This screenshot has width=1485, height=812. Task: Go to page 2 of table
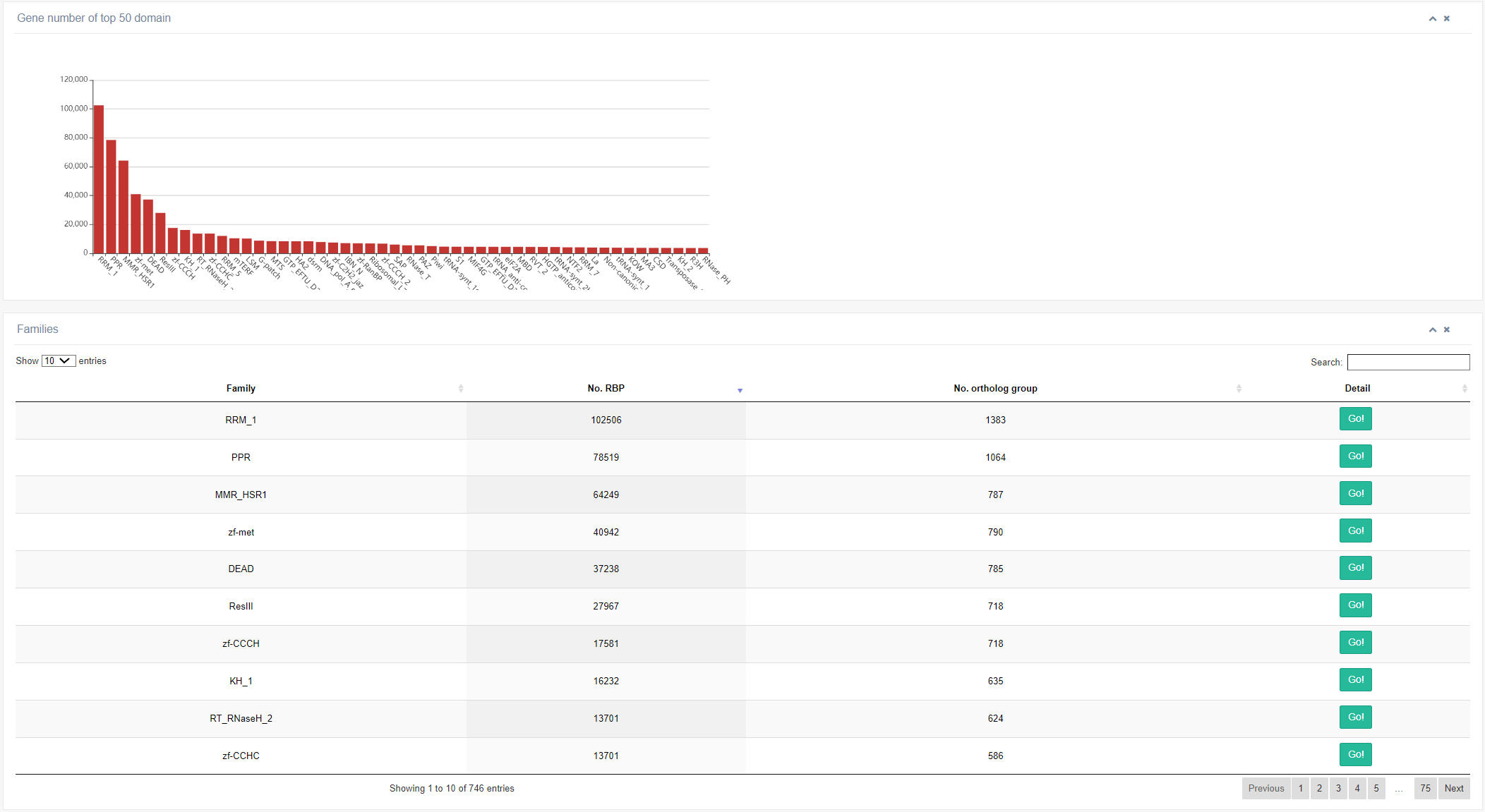1319,789
